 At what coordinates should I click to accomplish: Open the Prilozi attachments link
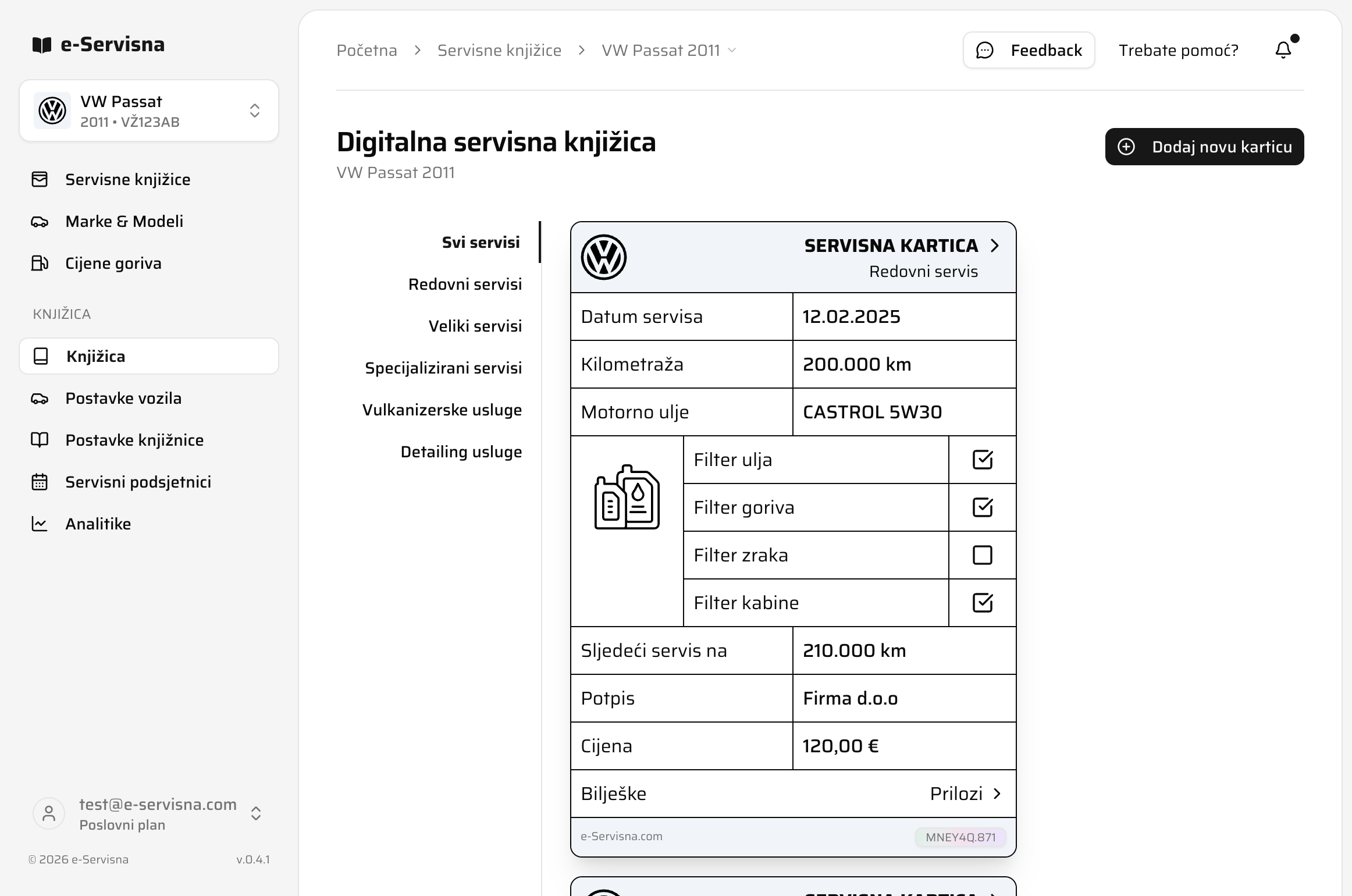pyautogui.click(x=966, y=794)
